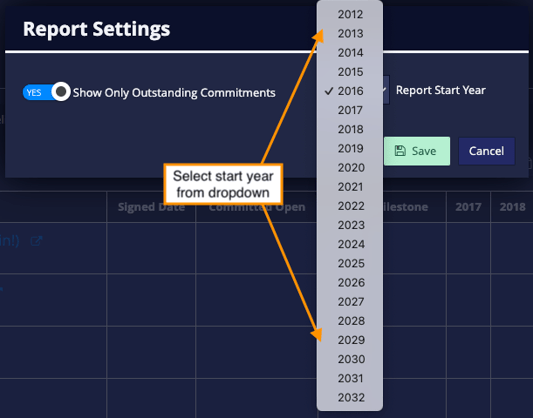Click the Save button
The image size is (533, 418).
tap(417, 151)
